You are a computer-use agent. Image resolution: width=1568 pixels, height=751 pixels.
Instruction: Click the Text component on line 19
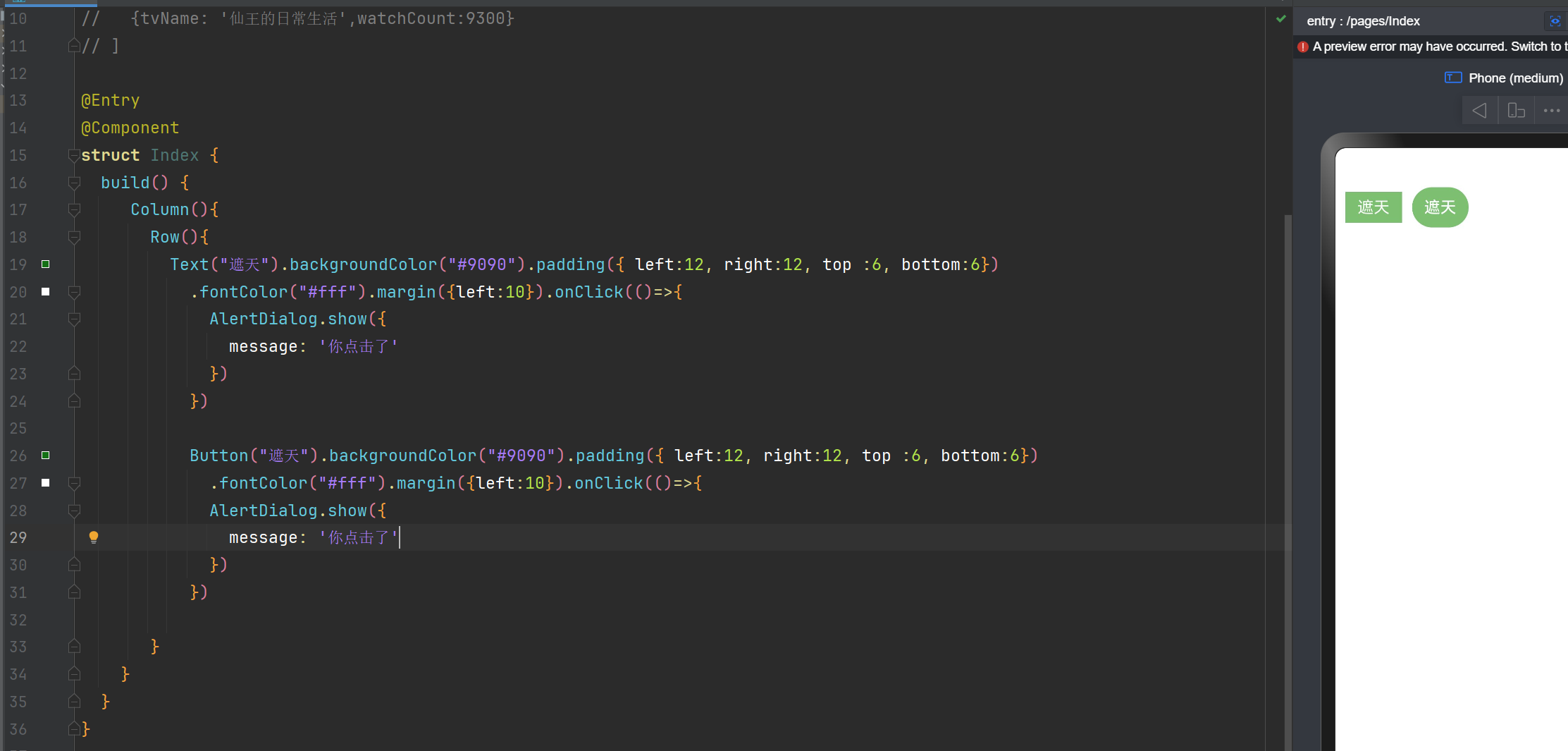(189, 264)
